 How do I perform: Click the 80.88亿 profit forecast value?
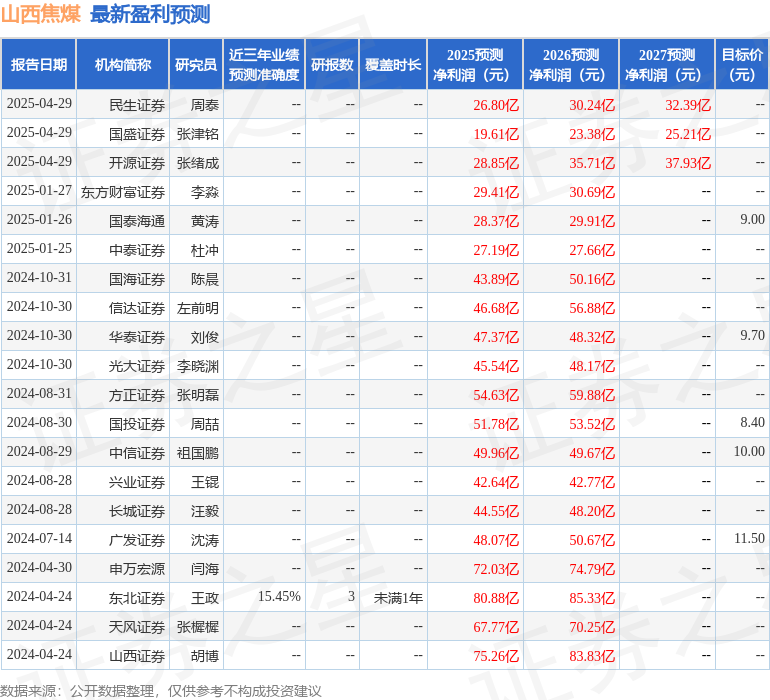(496, 598)
